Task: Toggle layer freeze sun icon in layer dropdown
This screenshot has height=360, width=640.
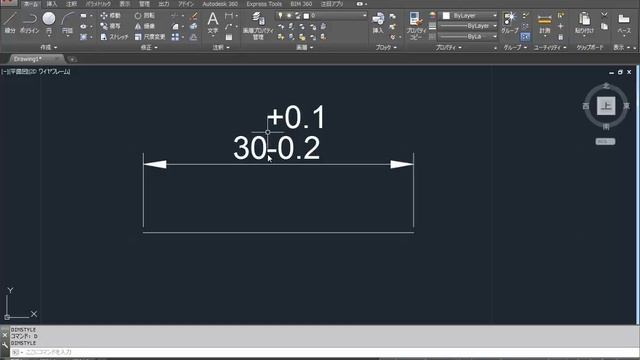Action: pyautogui.click(x=289, y=16)
